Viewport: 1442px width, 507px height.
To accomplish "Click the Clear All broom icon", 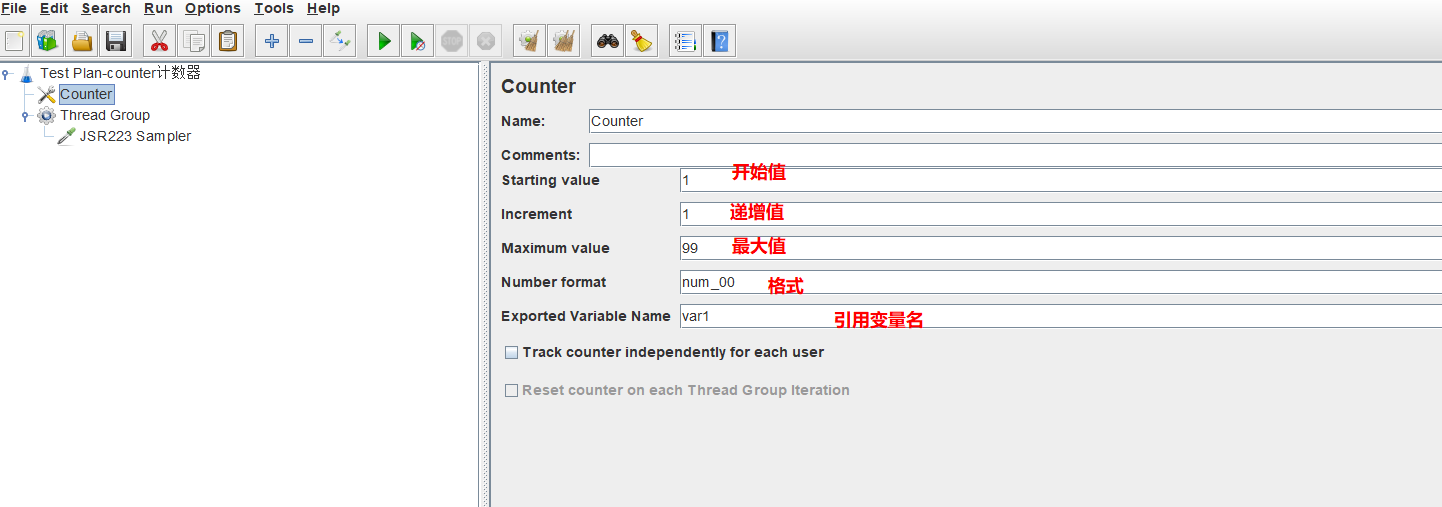I will (641, 41).
